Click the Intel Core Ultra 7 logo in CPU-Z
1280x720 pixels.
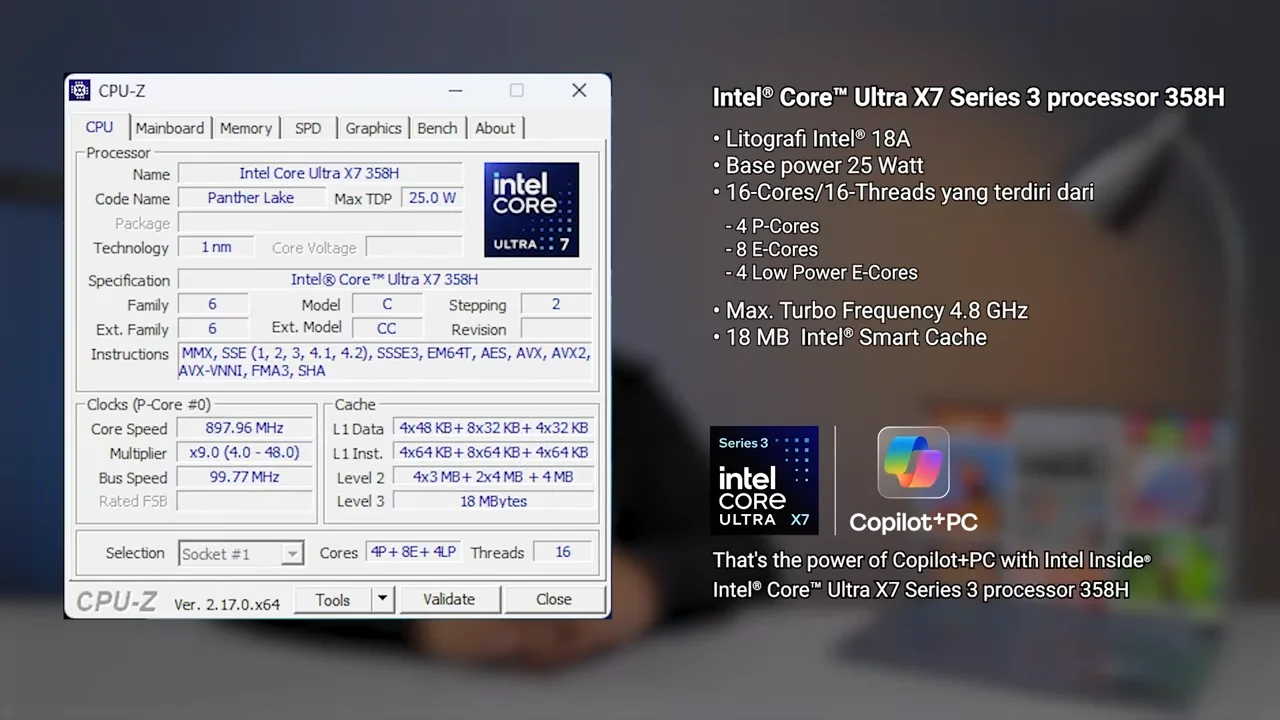click(531, 210)
